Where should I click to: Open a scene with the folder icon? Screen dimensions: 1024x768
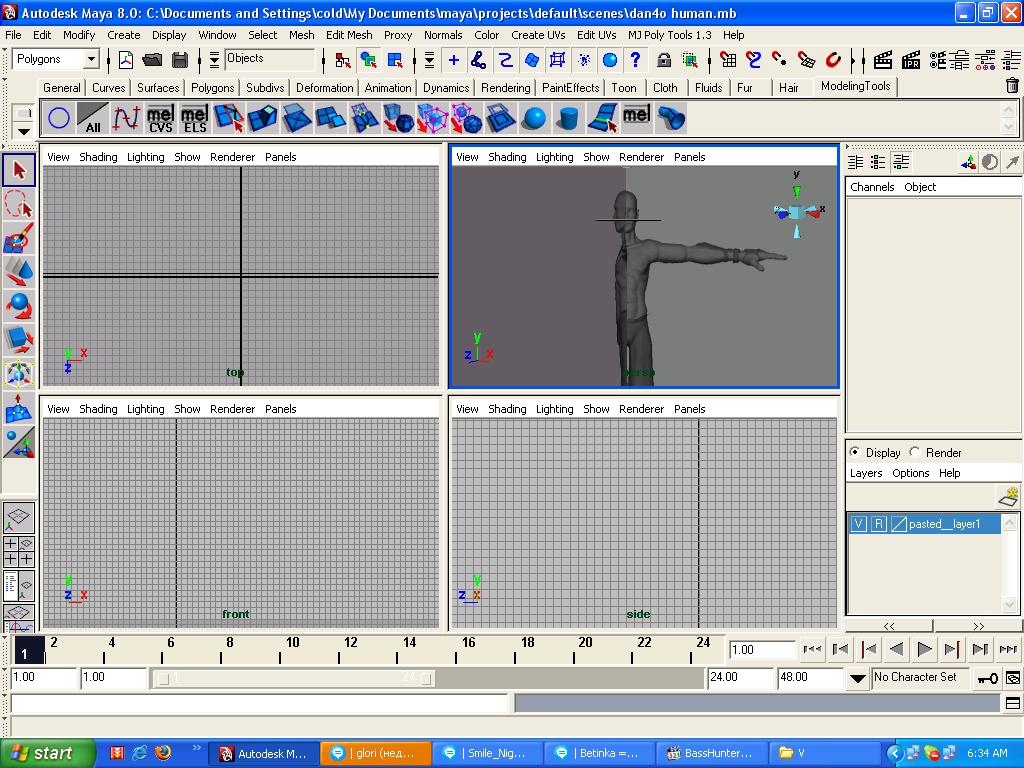pos(152,60)
